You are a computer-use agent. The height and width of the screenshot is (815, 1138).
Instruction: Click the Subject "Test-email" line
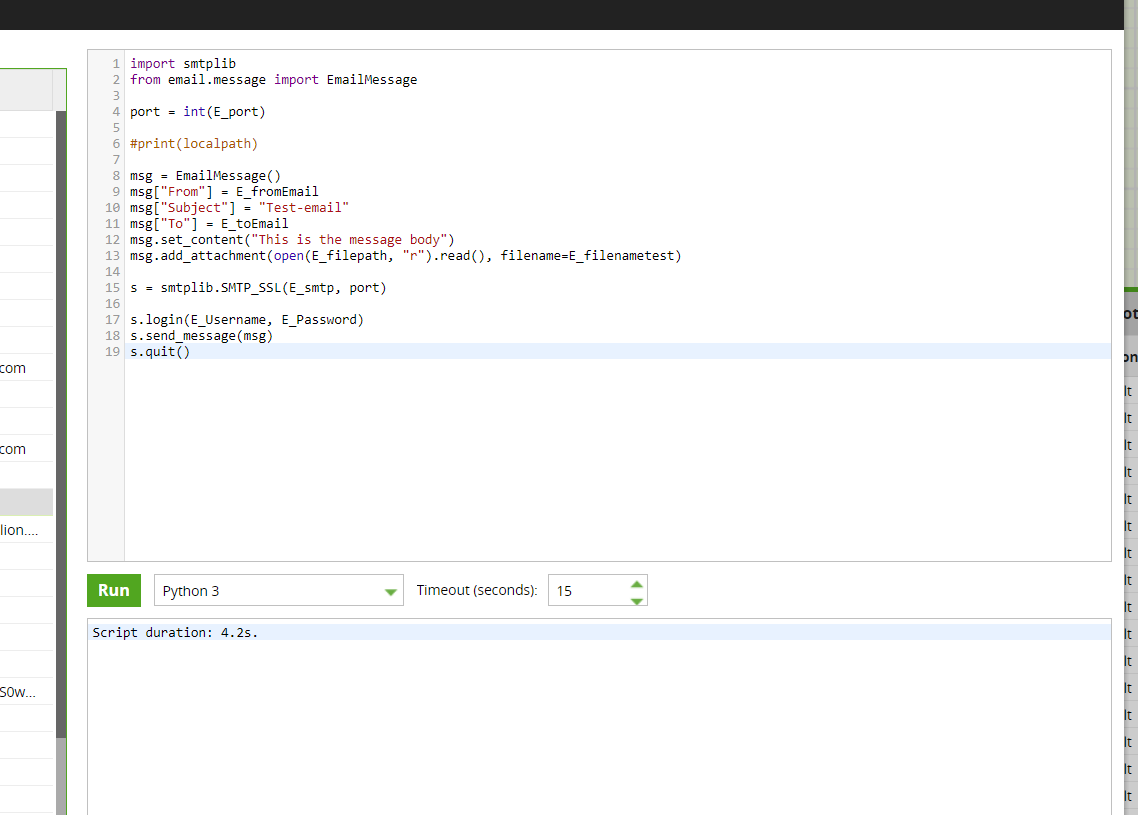coord(240,208)
